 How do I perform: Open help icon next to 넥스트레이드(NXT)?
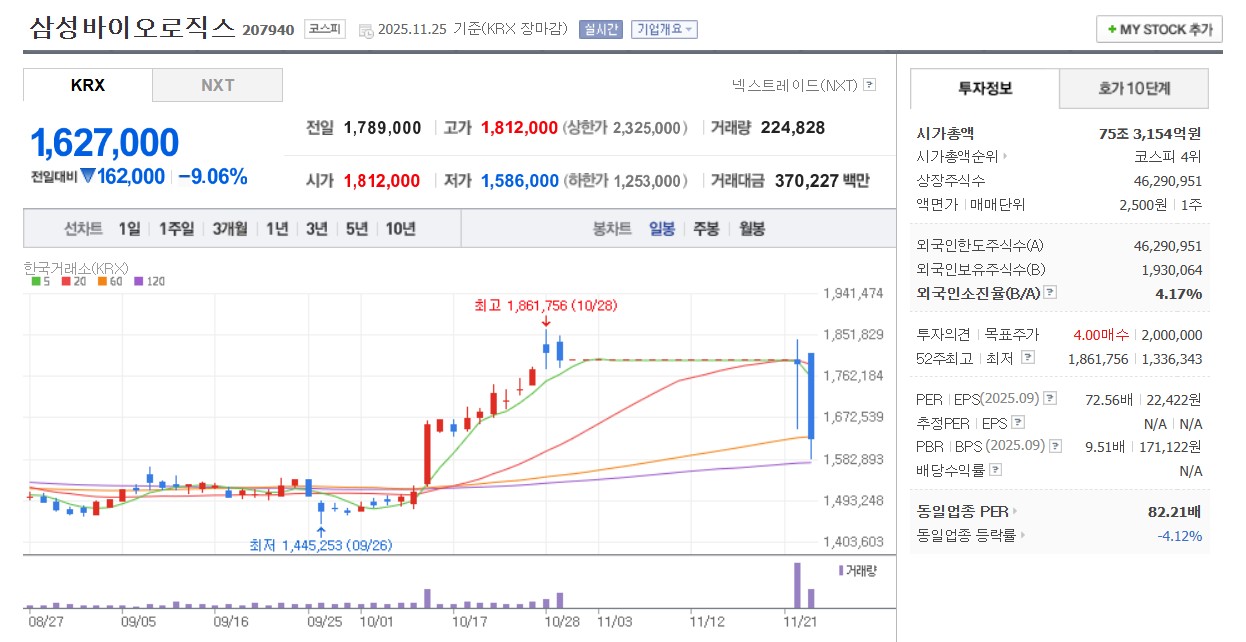click(x=869, y=85)
